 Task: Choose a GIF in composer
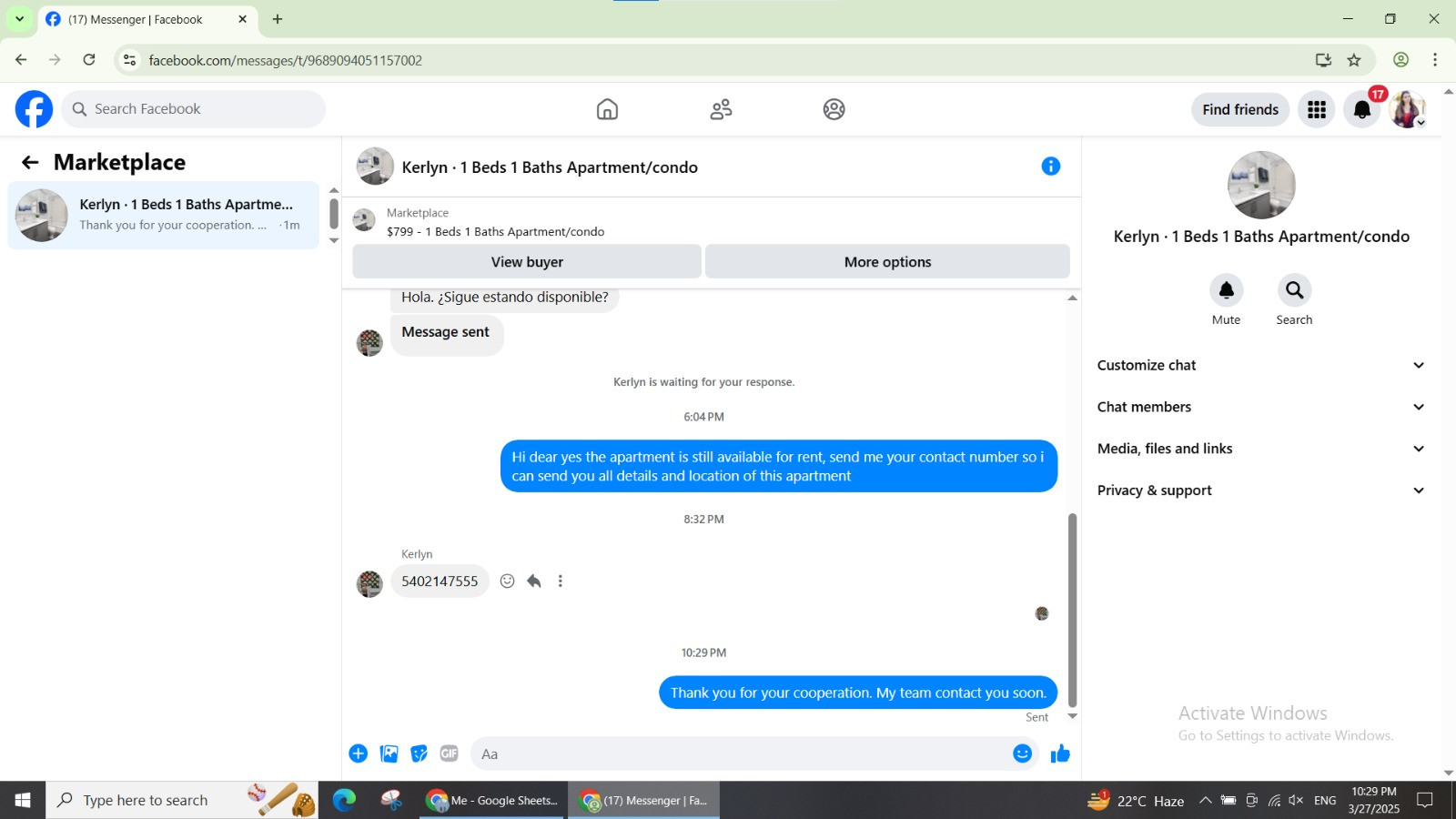tap(449, 753)
